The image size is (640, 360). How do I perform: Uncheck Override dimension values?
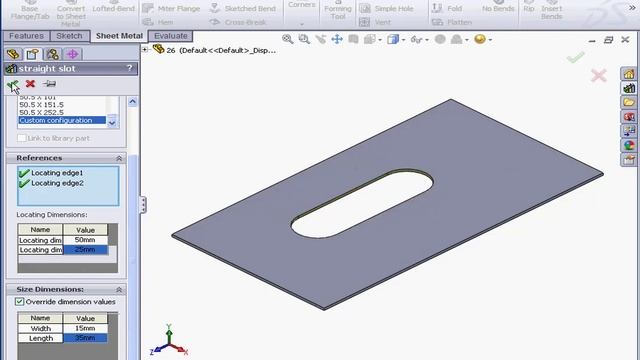pos(19,302)
